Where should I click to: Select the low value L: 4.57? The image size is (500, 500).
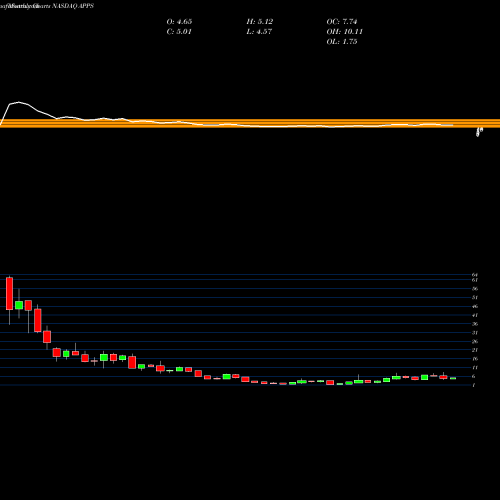coord(259,32)
